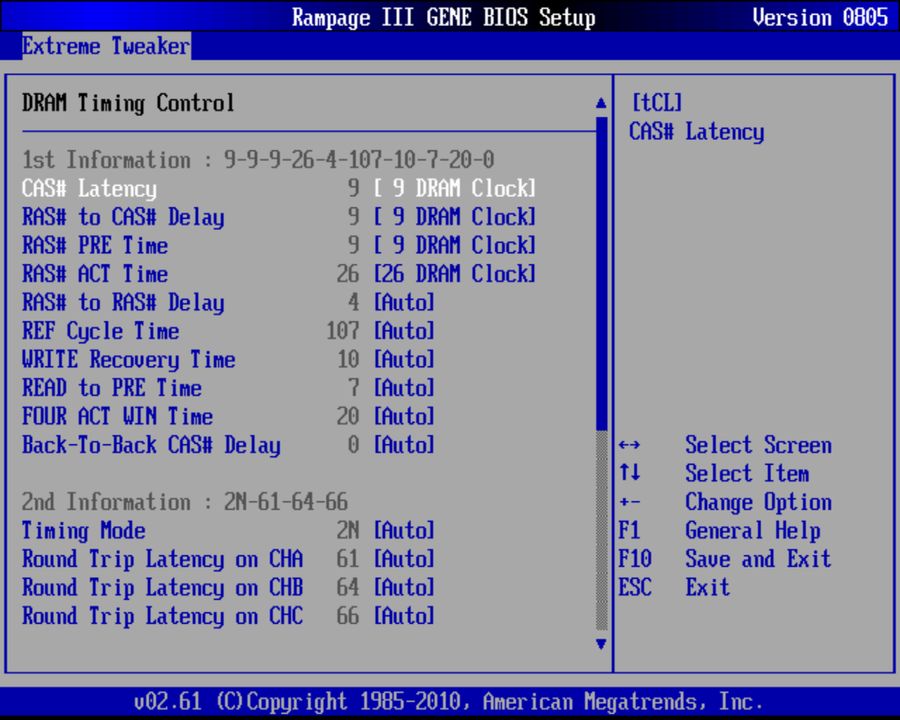Click the F10 Save and Exit hint
This screenshot has height=720, width=900.
tap(725, 559)
